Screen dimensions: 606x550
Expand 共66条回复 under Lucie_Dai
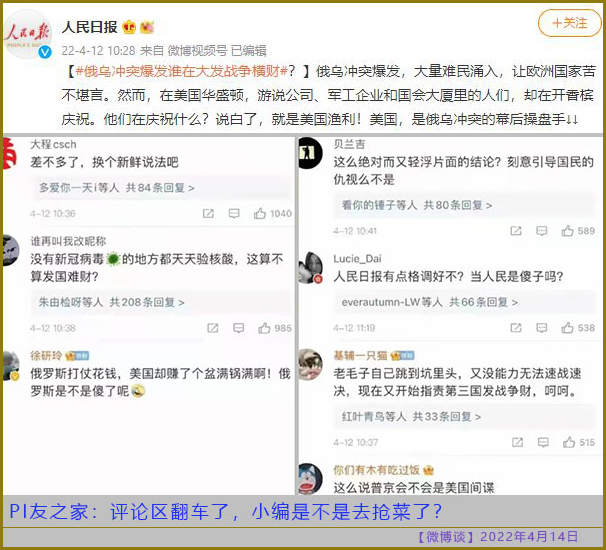click(429, 302)
